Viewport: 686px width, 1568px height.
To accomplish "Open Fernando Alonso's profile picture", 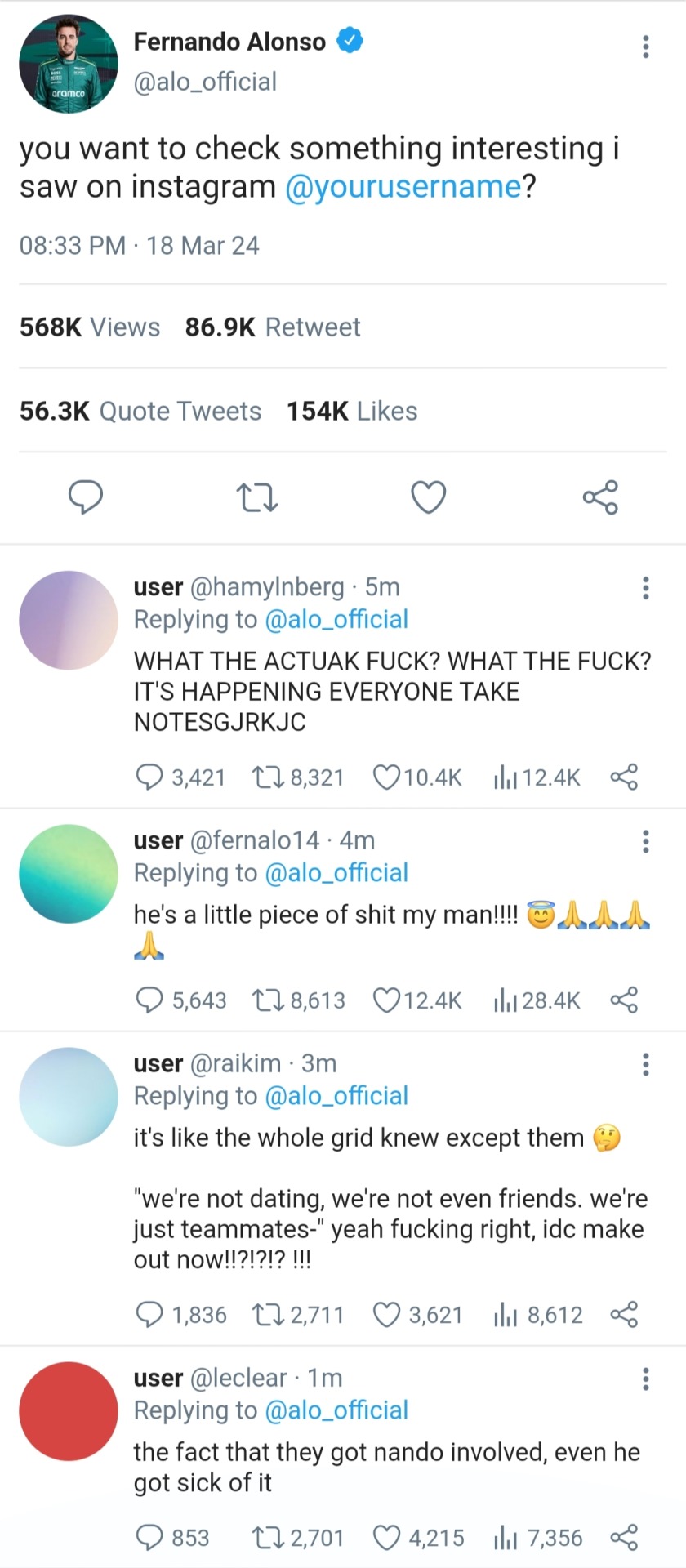I will pyautogui.click(x=69, y=64).
